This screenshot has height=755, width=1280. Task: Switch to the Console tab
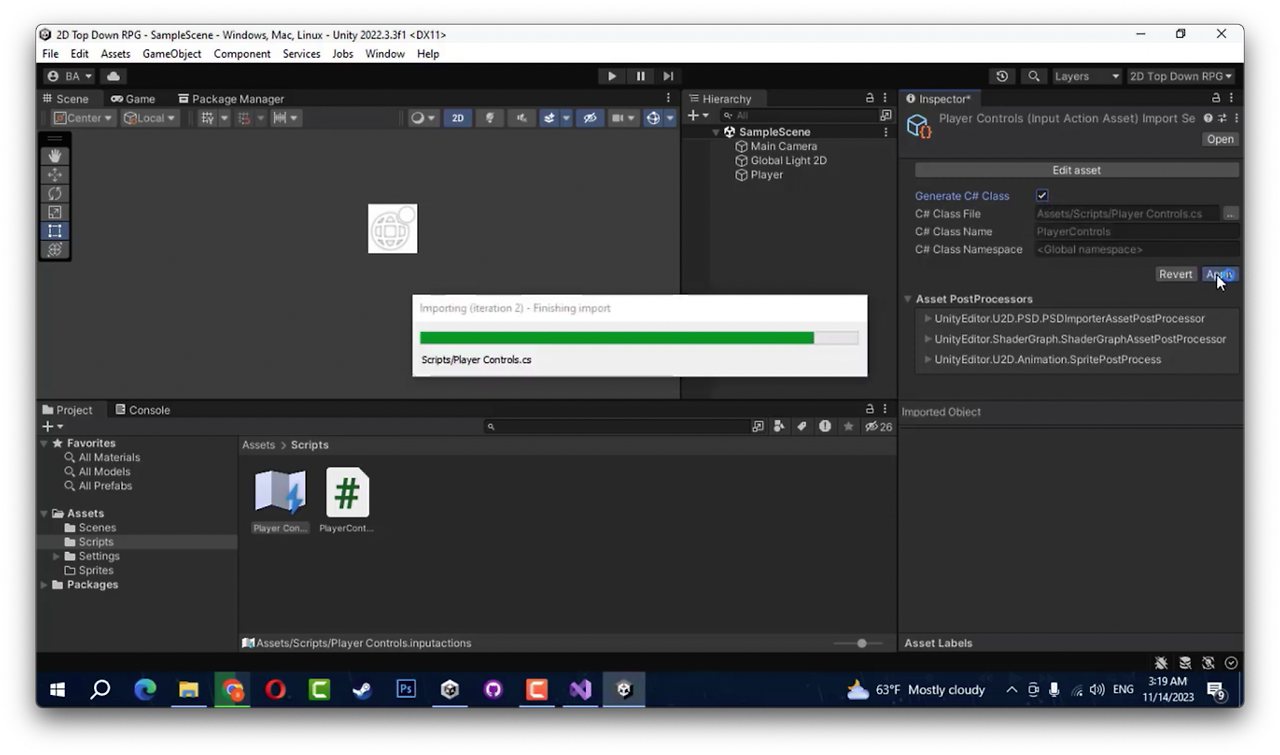143,410
